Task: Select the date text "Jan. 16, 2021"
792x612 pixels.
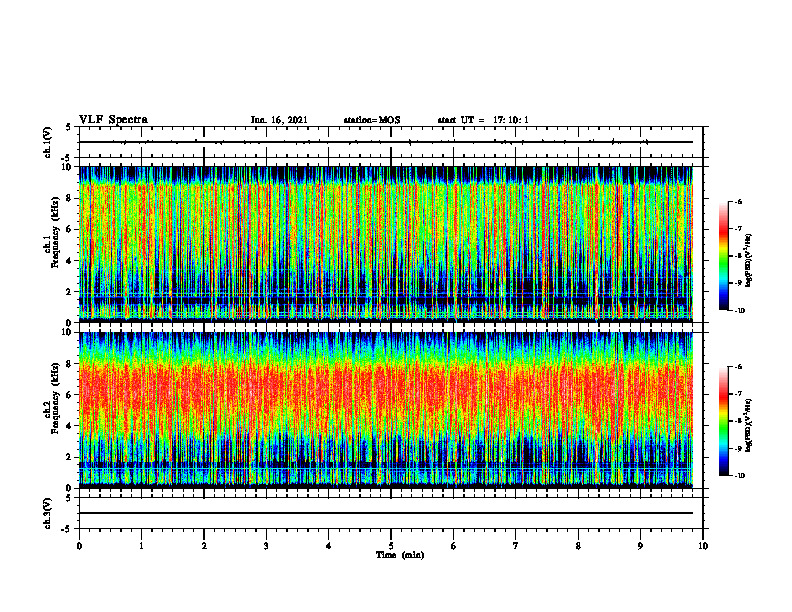Action: coord(279,120)
